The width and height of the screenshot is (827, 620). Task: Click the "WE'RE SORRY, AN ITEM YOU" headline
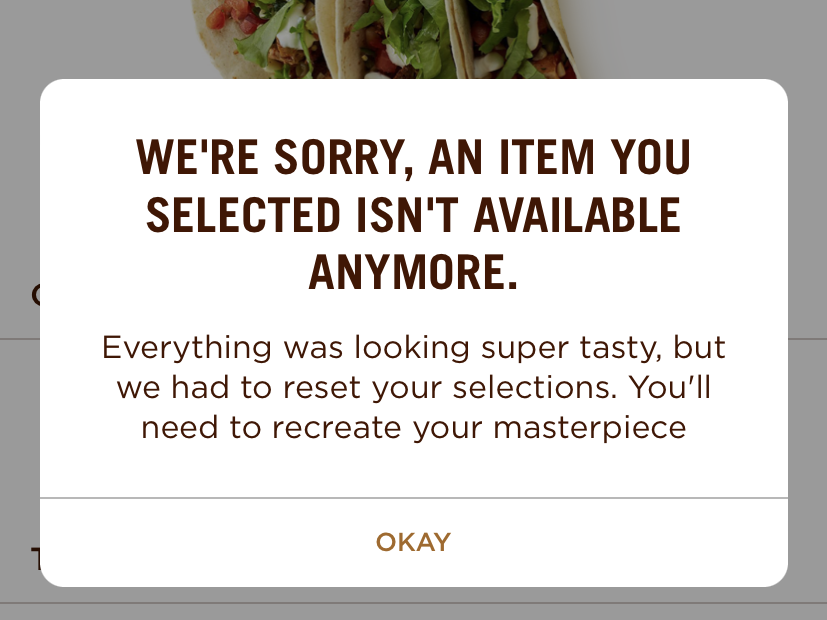(x=414, y=157)
